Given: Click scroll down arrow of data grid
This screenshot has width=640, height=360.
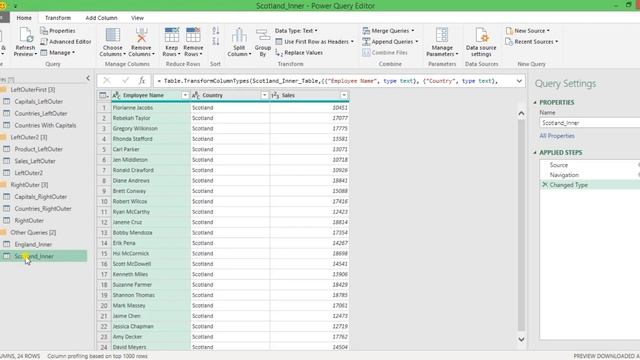Looking at the screenshot, I should 521,339.
